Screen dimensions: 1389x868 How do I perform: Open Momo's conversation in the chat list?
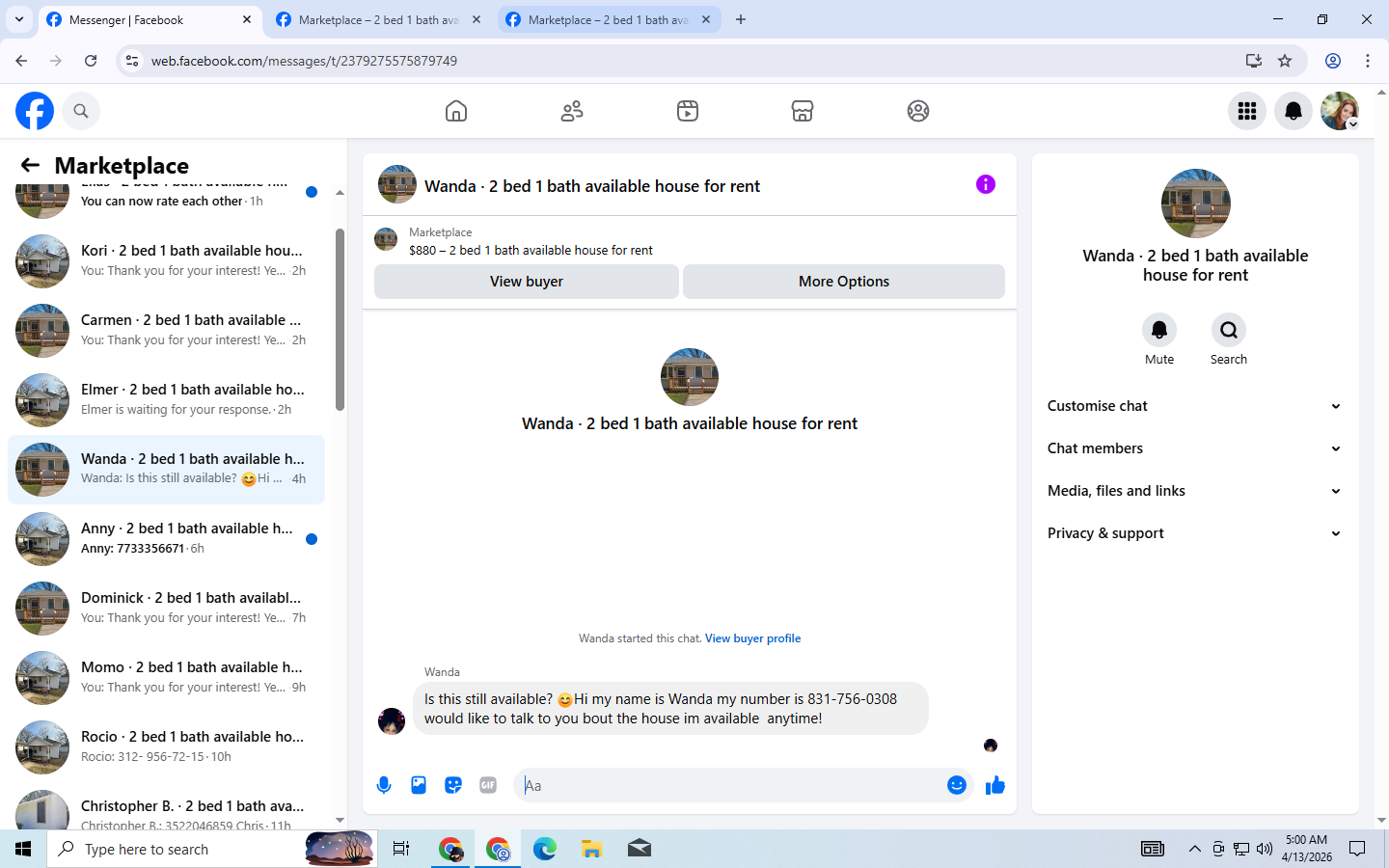(x=166, y=678)
